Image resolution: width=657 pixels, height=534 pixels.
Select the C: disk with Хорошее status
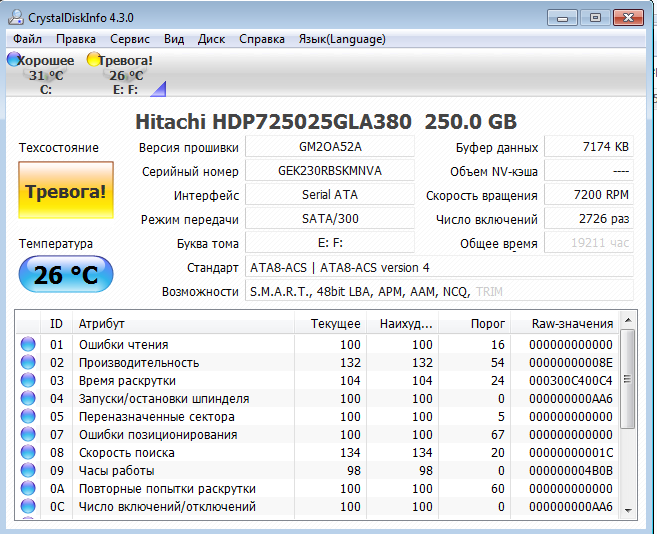click(41, 75)
